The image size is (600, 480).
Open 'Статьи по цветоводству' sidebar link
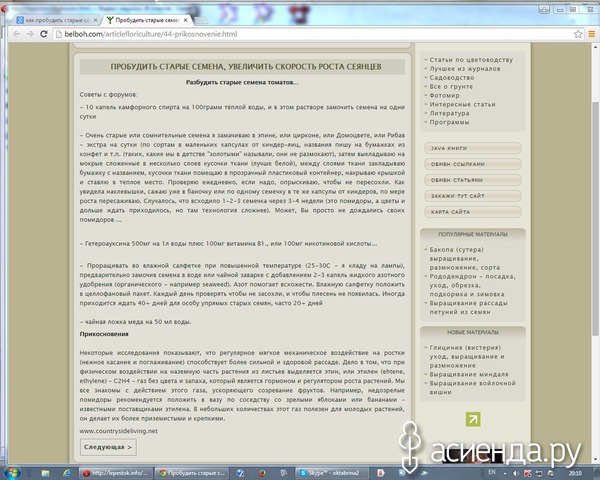tap(471, 60)
